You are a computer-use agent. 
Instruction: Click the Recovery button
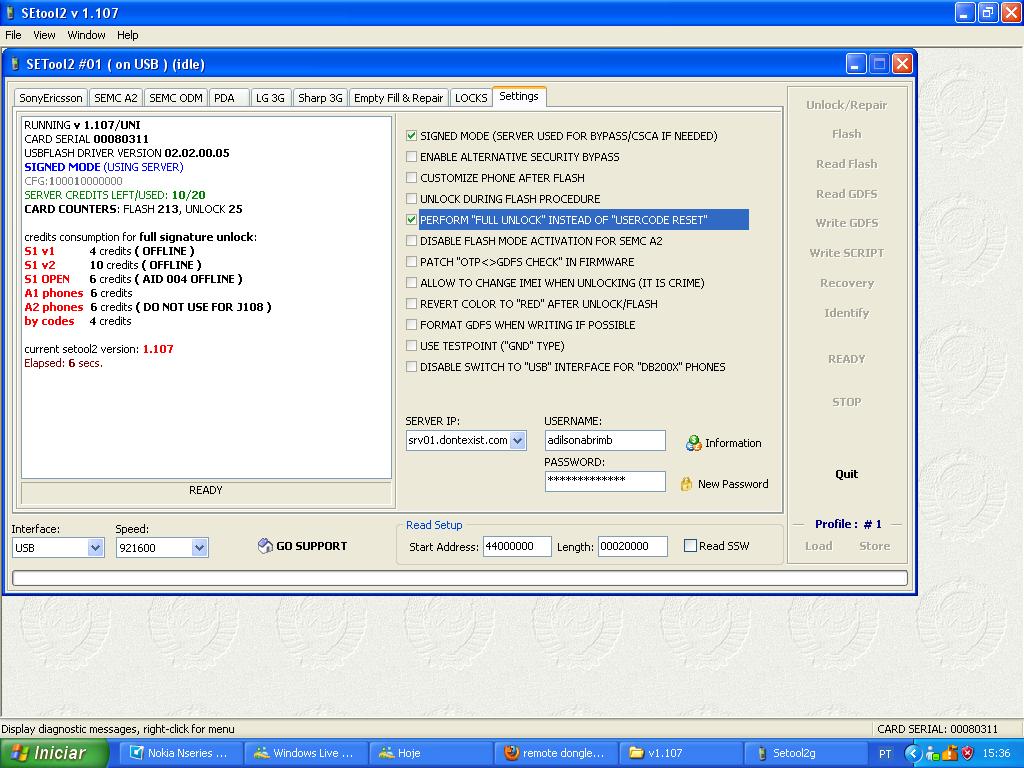(846, 283)
